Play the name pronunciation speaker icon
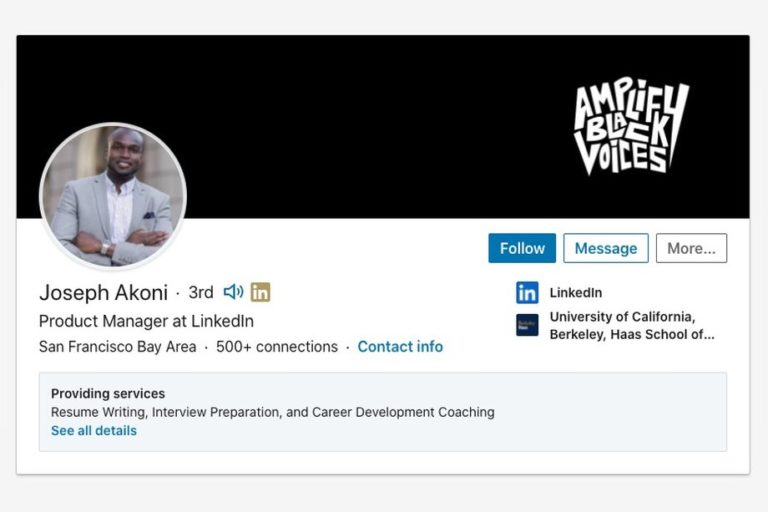The width and height of the screenshot is (768, 512). 233,292
